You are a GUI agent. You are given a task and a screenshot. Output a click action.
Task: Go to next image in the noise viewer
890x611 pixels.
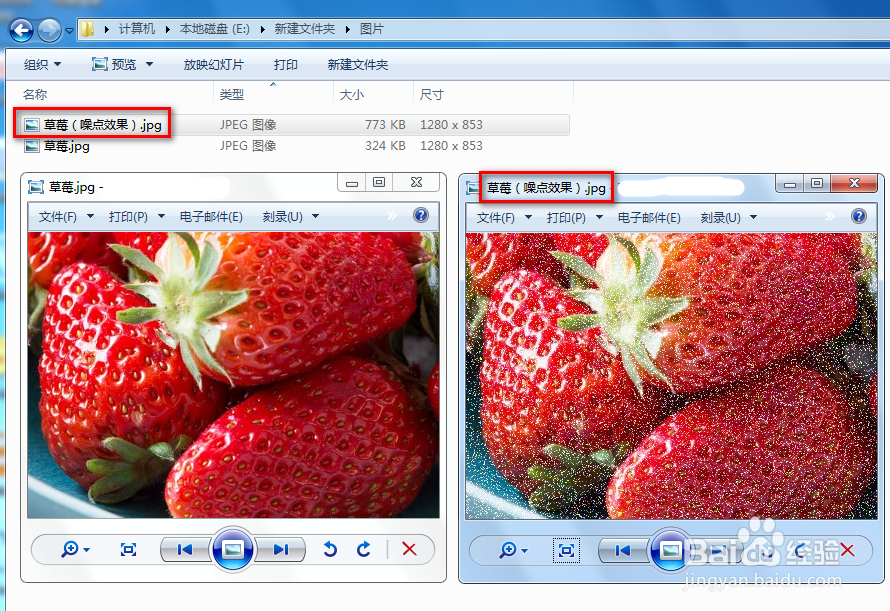coord(718,551)
